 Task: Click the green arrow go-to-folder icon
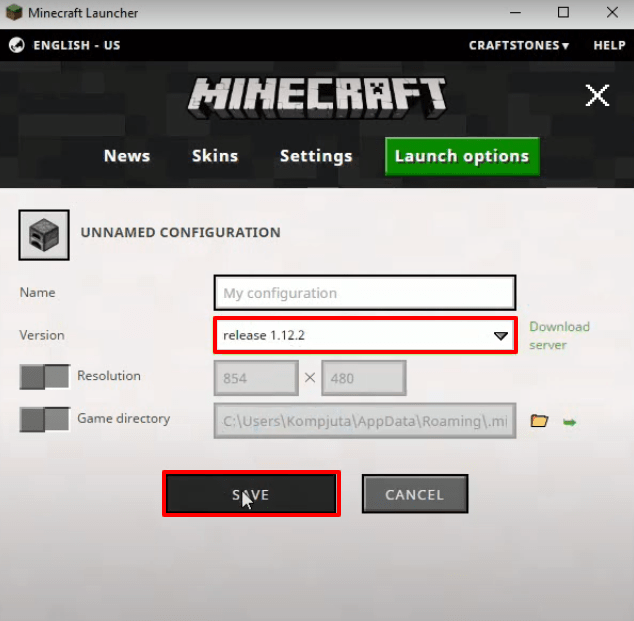(569, 422)
